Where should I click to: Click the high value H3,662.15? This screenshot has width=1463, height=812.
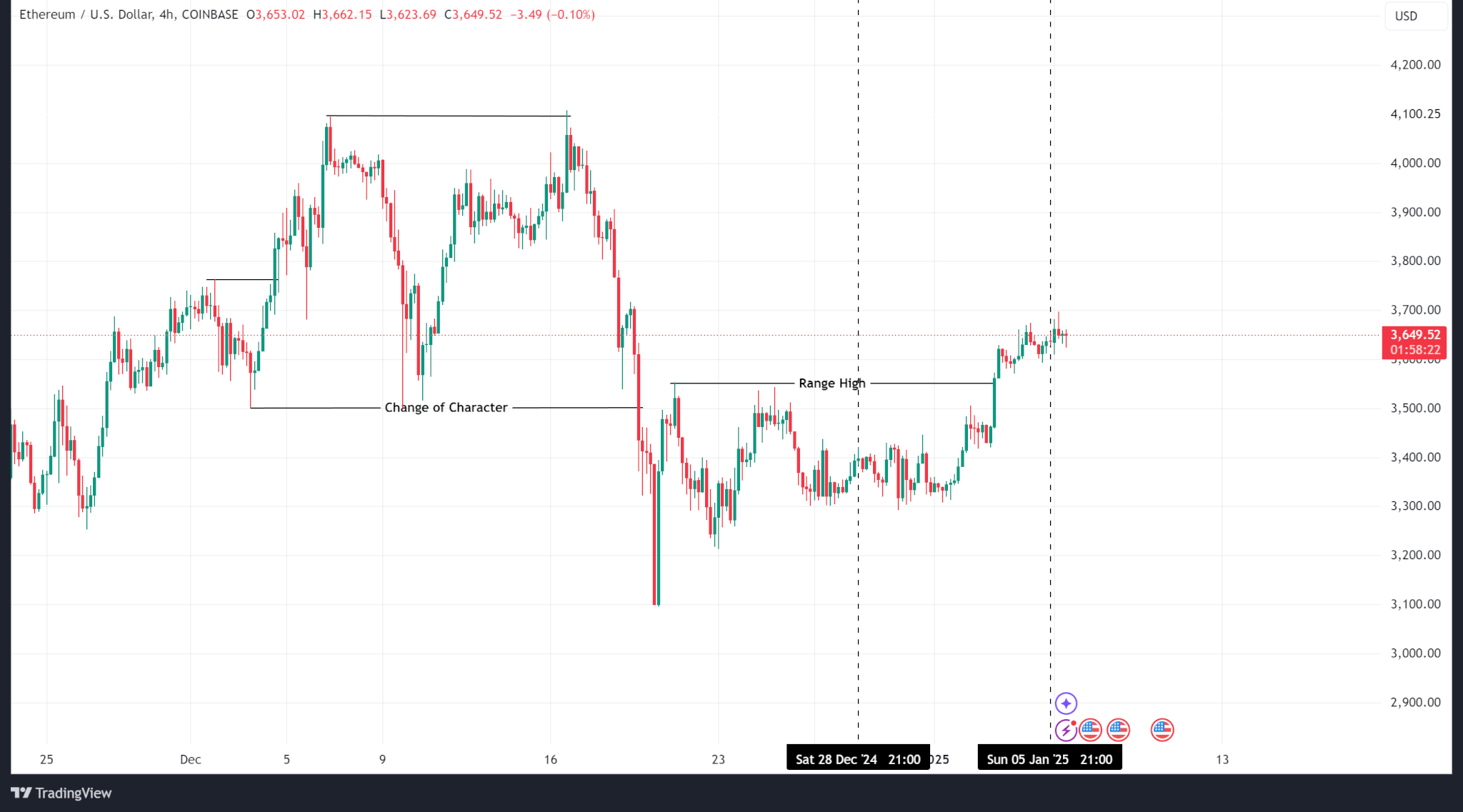(x=342, y=14)
